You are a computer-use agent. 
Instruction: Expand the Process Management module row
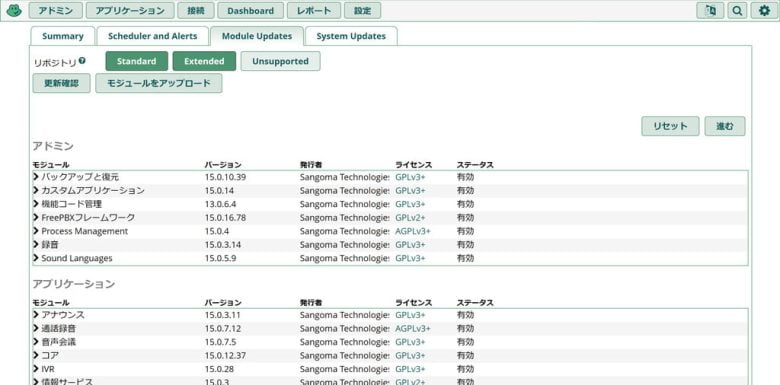pos(390,231)
